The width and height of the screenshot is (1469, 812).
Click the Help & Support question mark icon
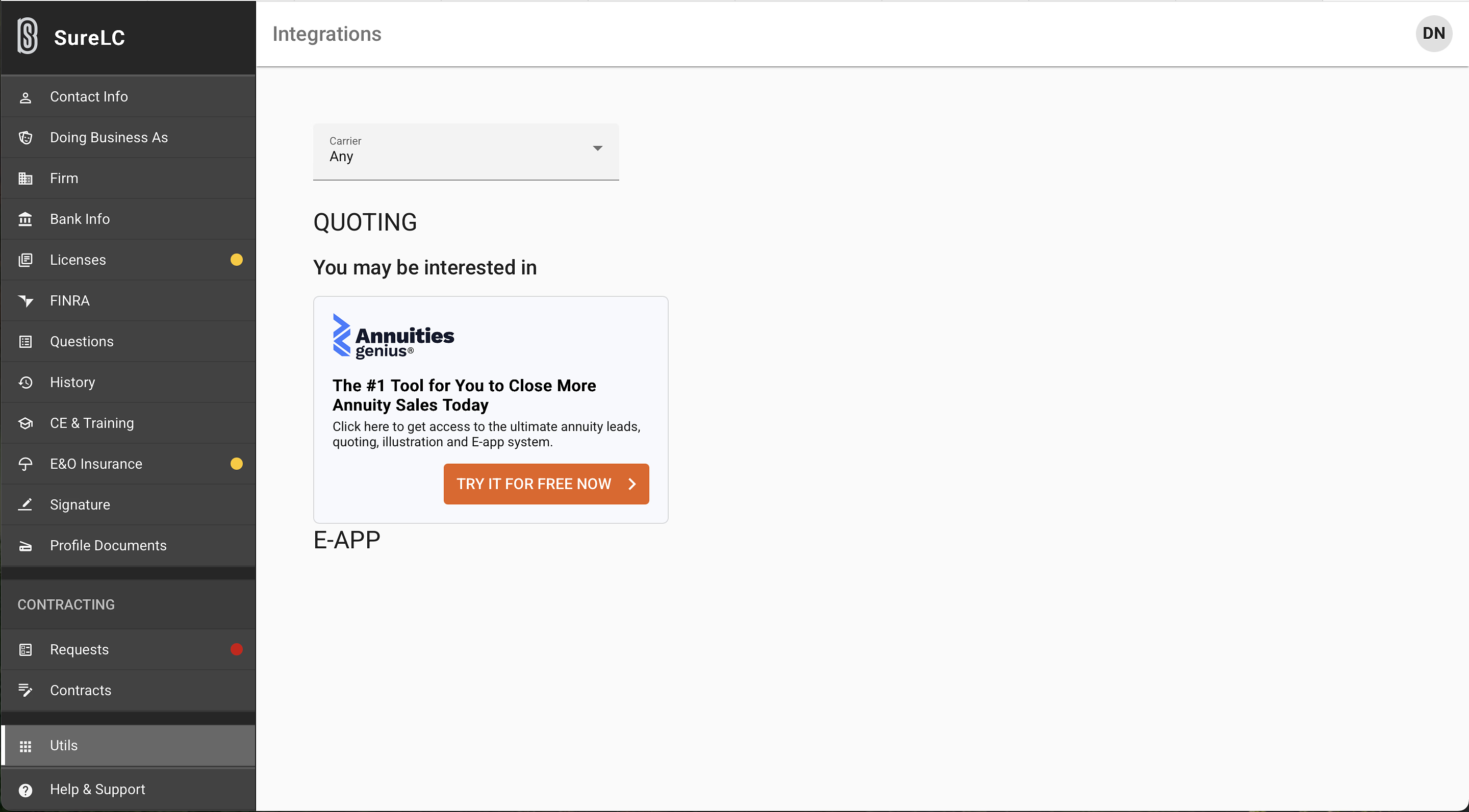pos(25,791)
